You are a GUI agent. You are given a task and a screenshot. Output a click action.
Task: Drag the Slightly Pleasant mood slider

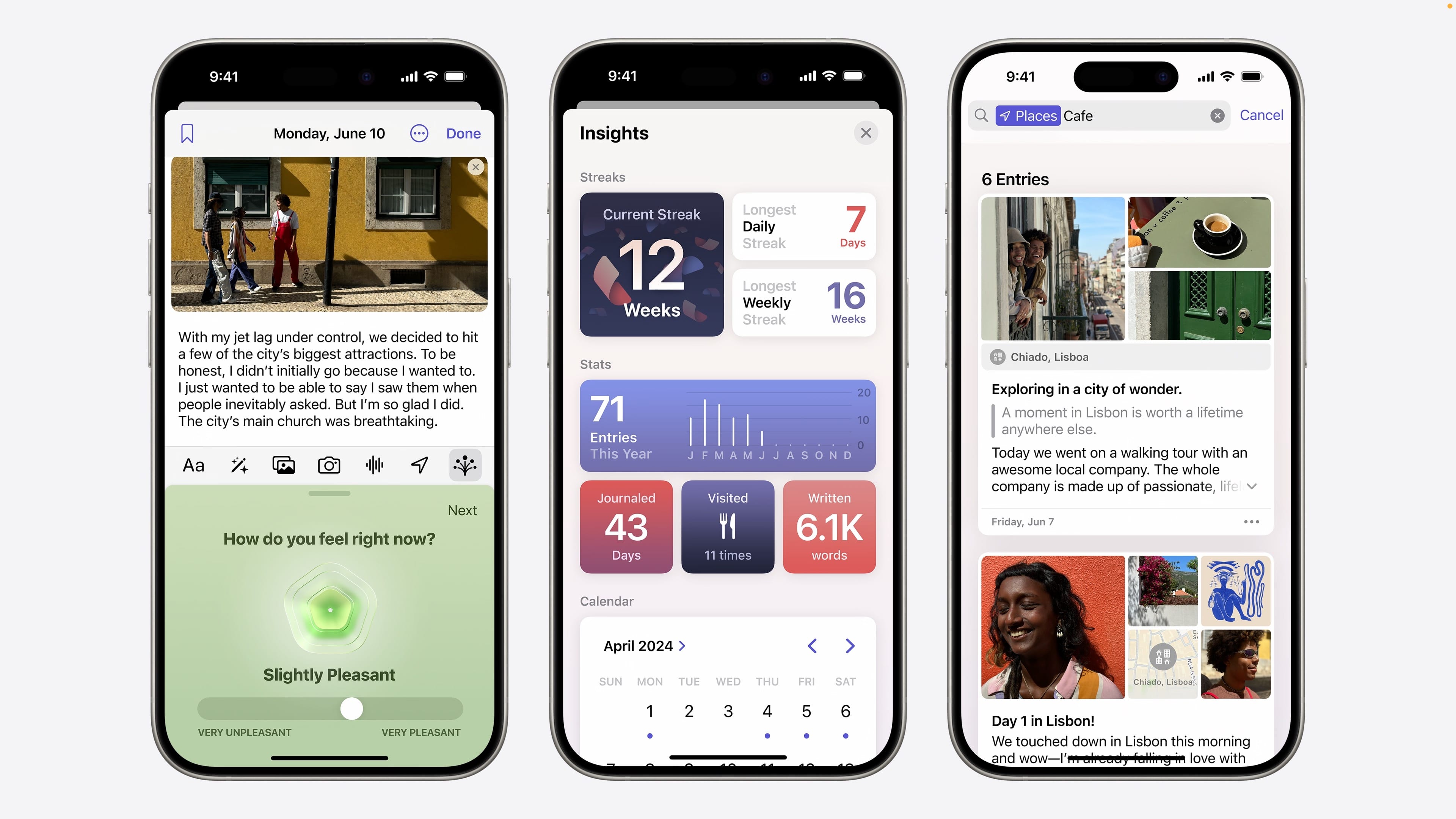click(351, 708)
